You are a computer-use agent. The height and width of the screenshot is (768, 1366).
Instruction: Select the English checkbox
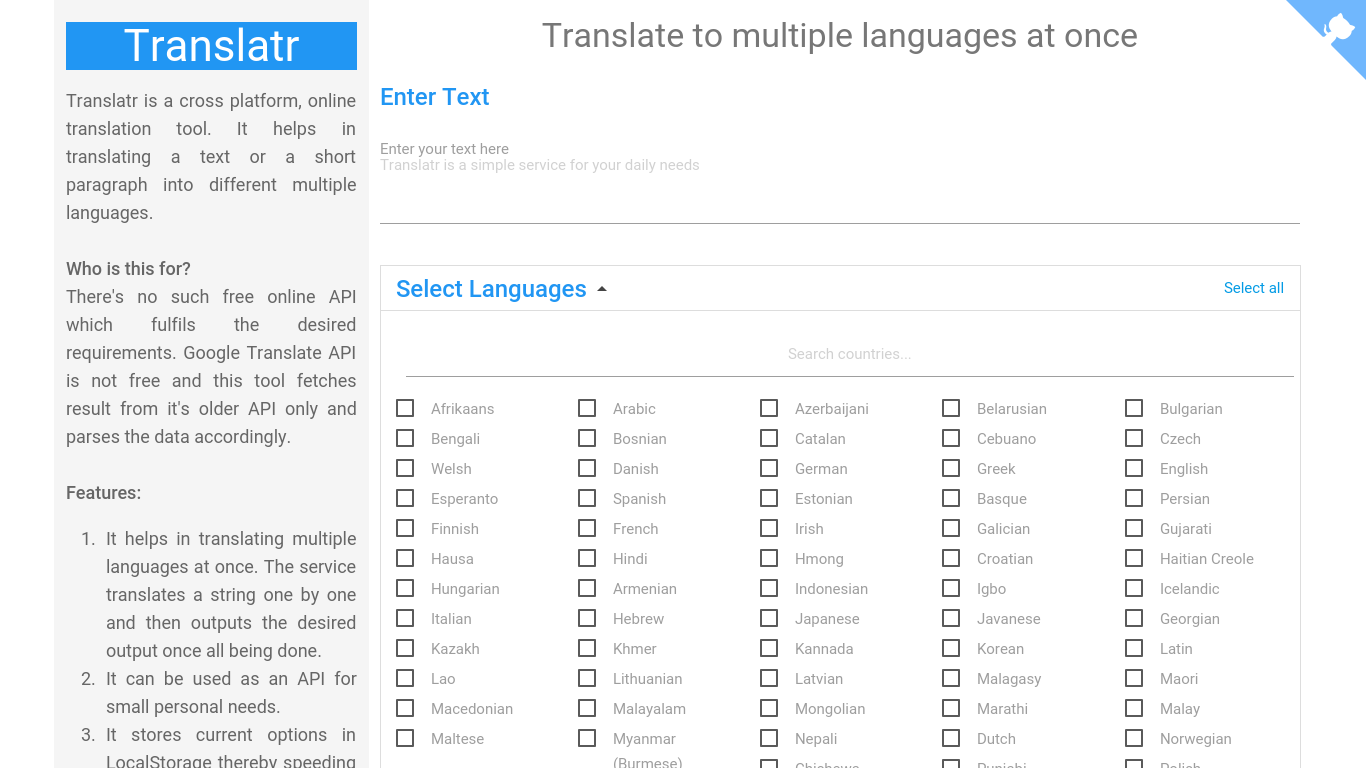(x=1134, y=468)
